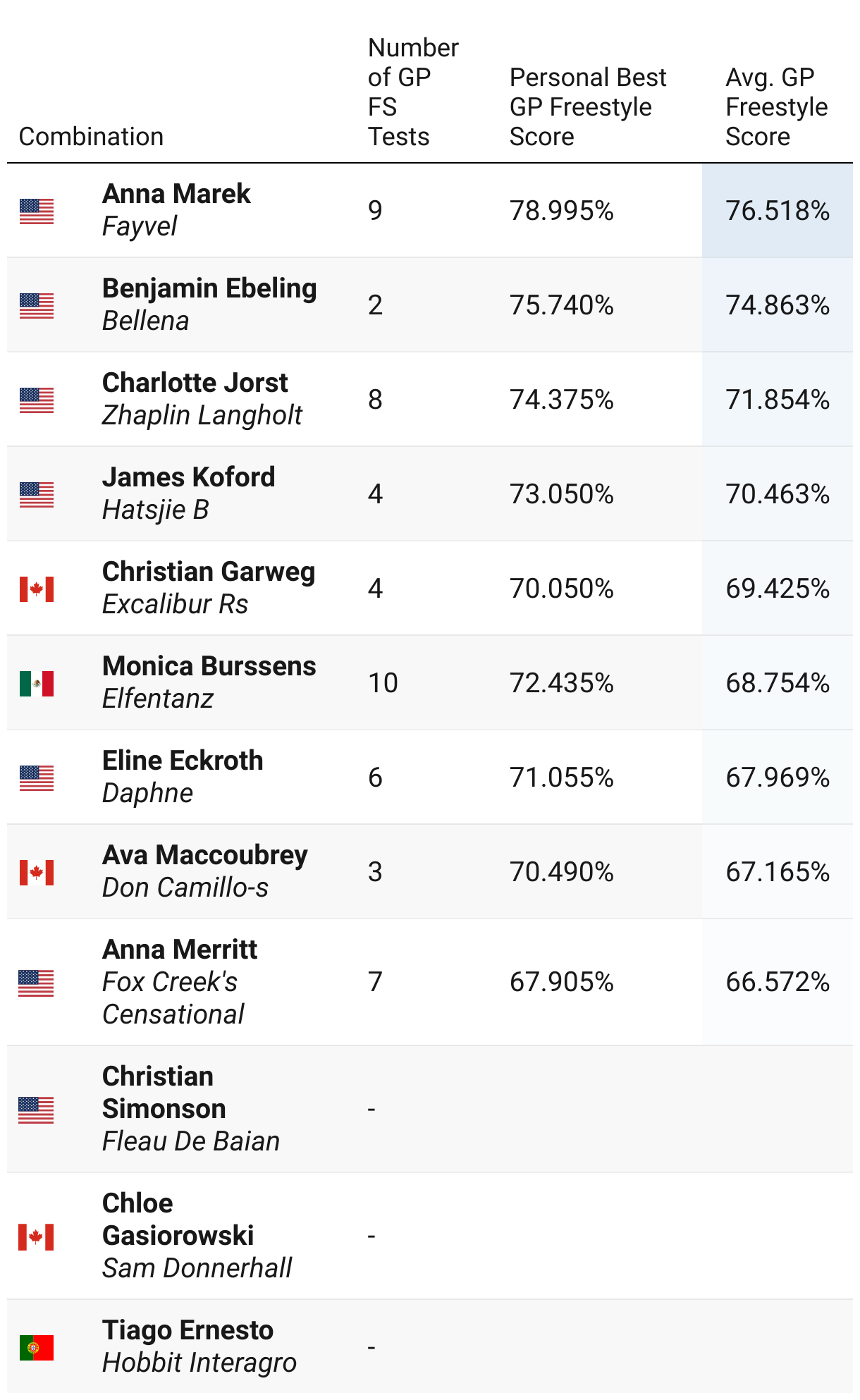Click the US flag beside Anna Marek
This screenshot has width=860, height=1400.
(x=37, y=211)
